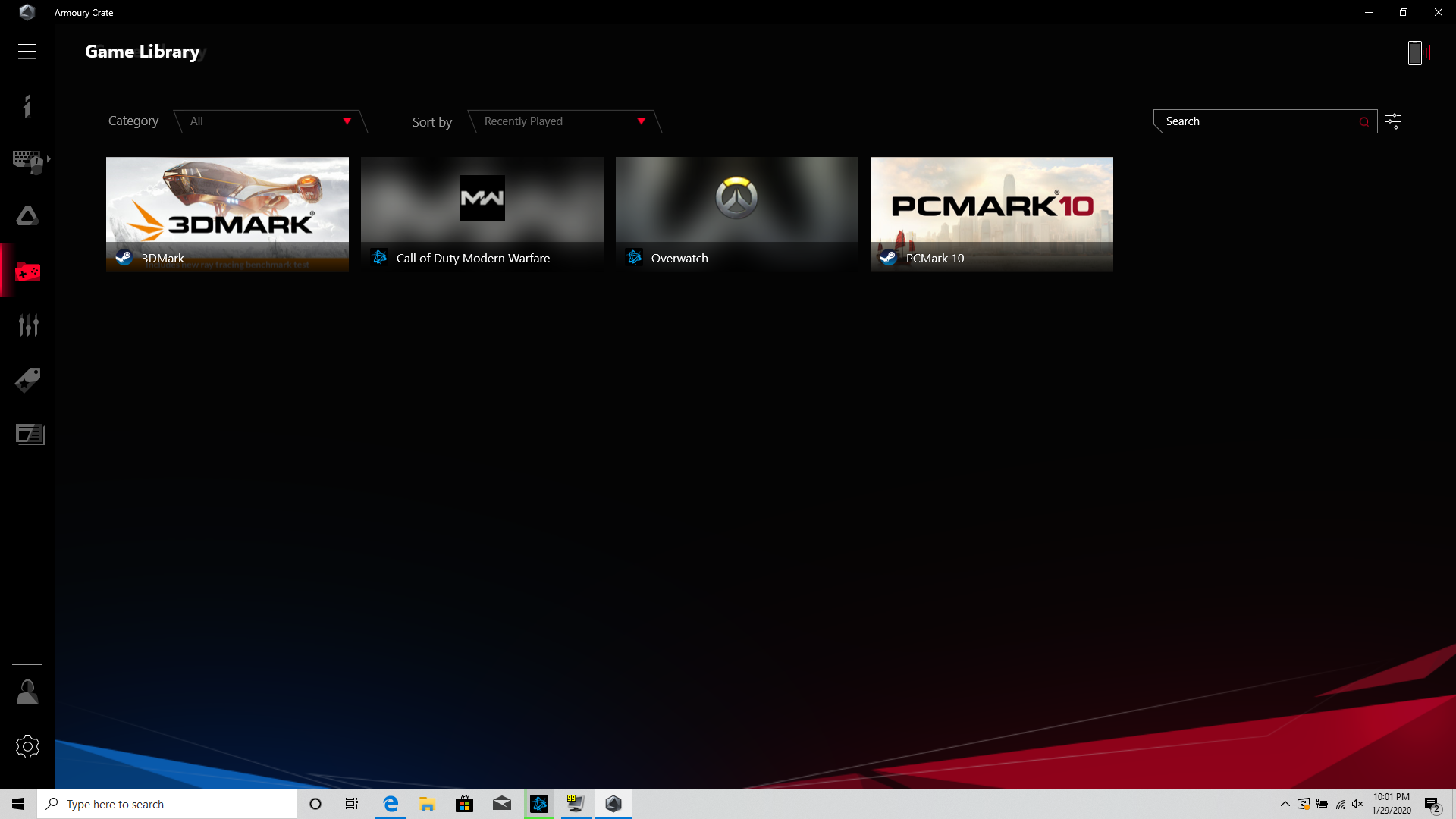Click the Category label
The height and width of the screenshot is (819, 1456).
(x=133, y=121)
